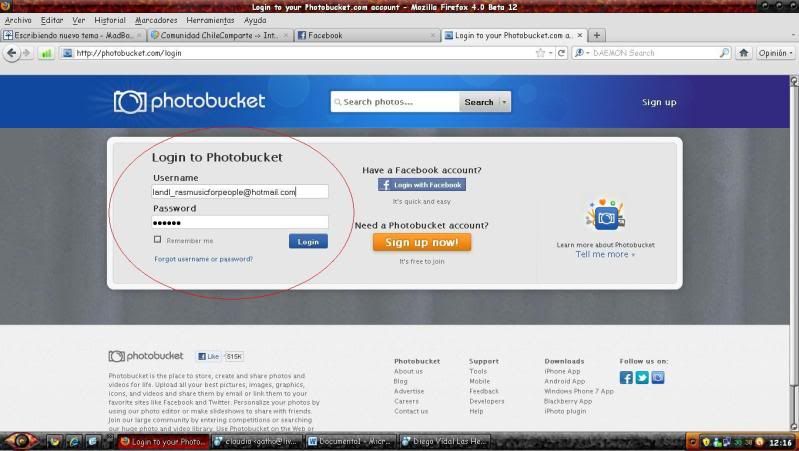
Task: Open the dropdown next to Search button
Action: [x=504, y=102]
